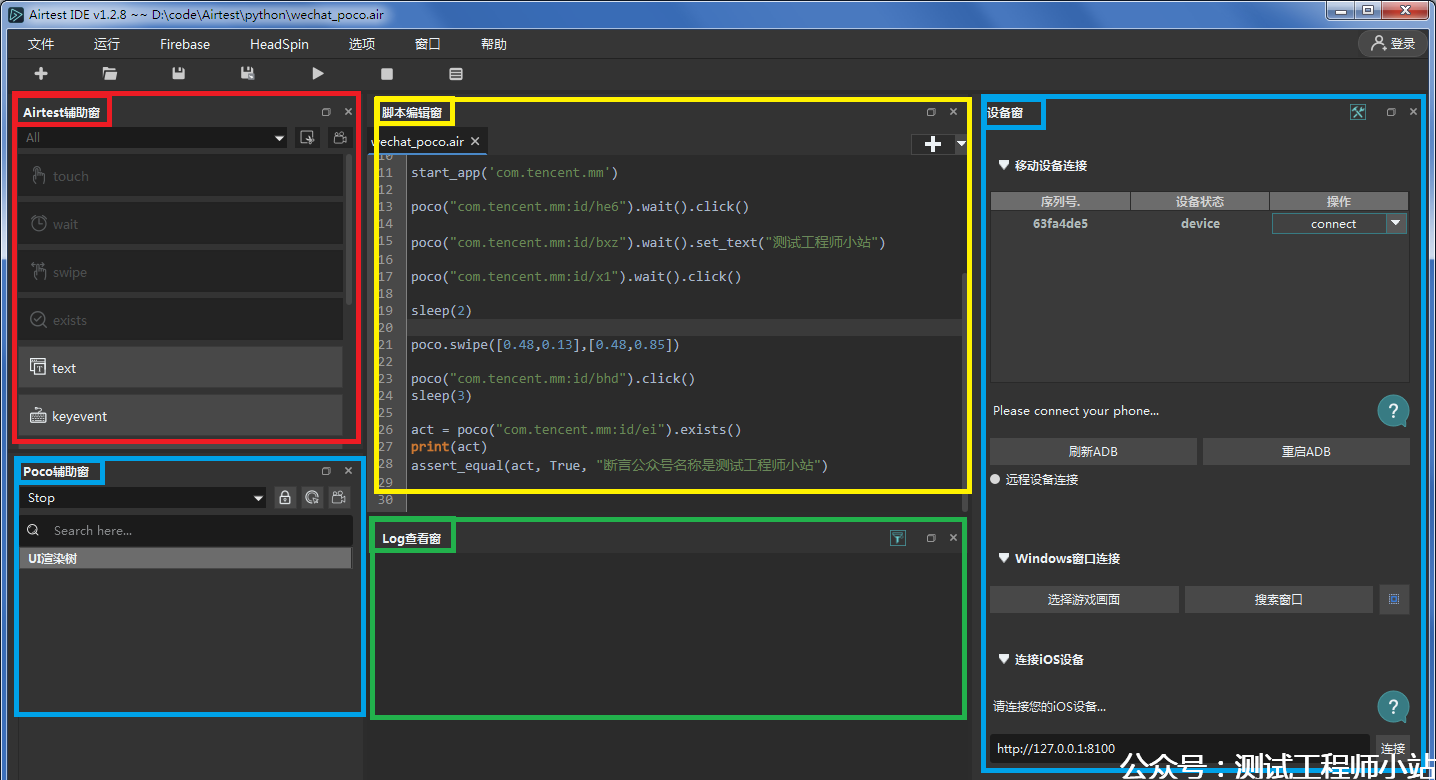This screenshot has width=1436, height=780.
Task: Click the report icon in the toolbar
Action: click(x=456, y=73)
